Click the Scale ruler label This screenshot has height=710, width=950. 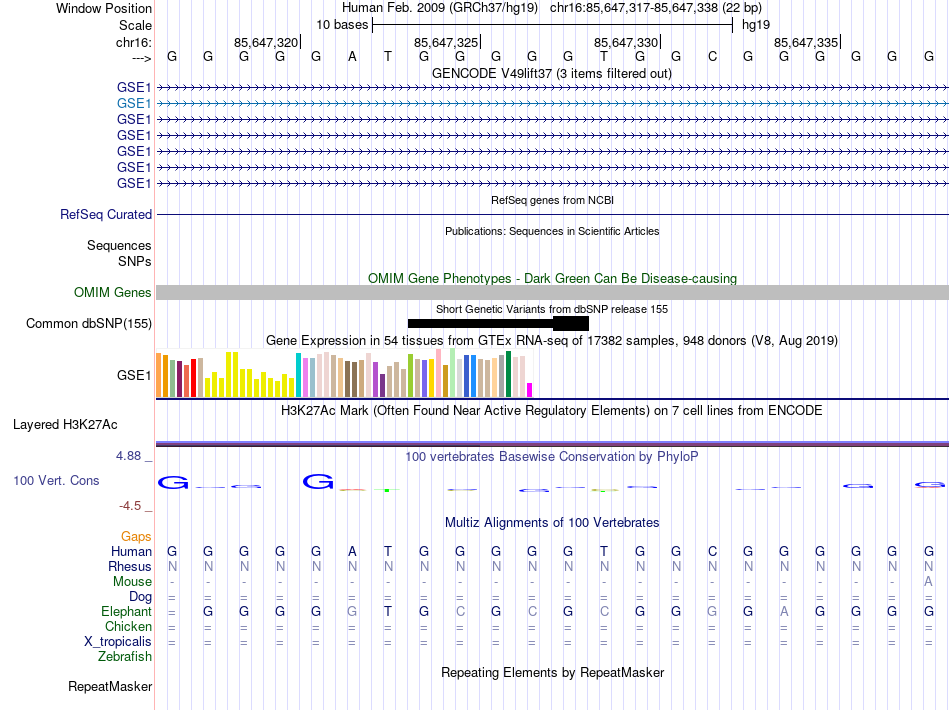[x=135, y=25]
